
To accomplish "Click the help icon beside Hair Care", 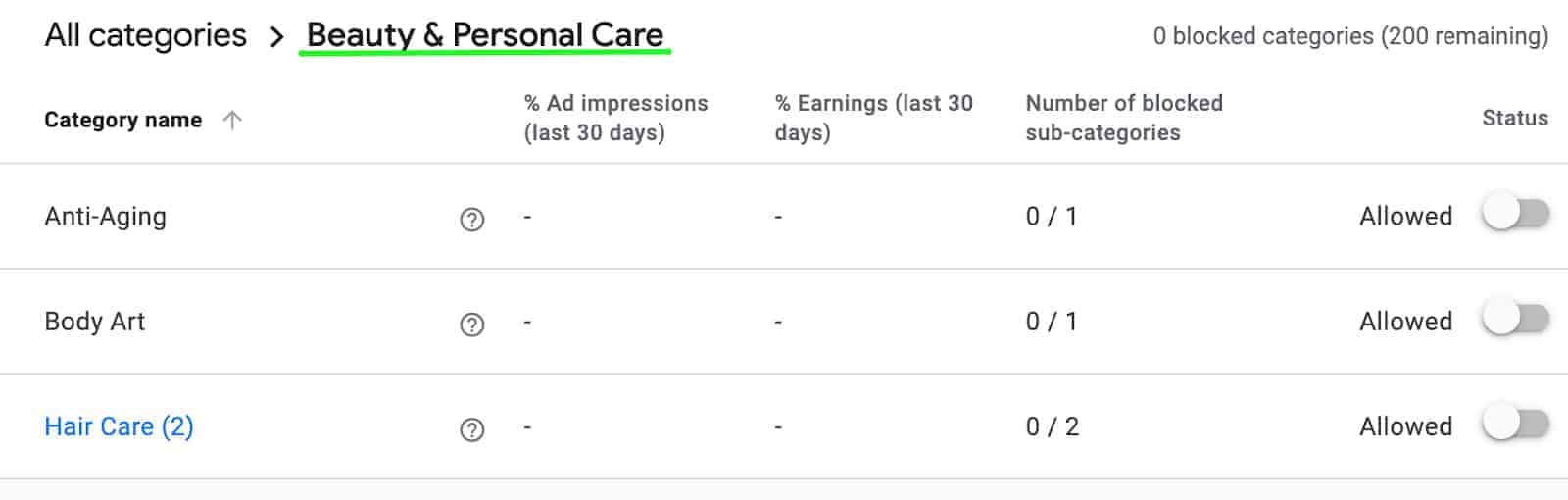I will click(x=472, y=429).
